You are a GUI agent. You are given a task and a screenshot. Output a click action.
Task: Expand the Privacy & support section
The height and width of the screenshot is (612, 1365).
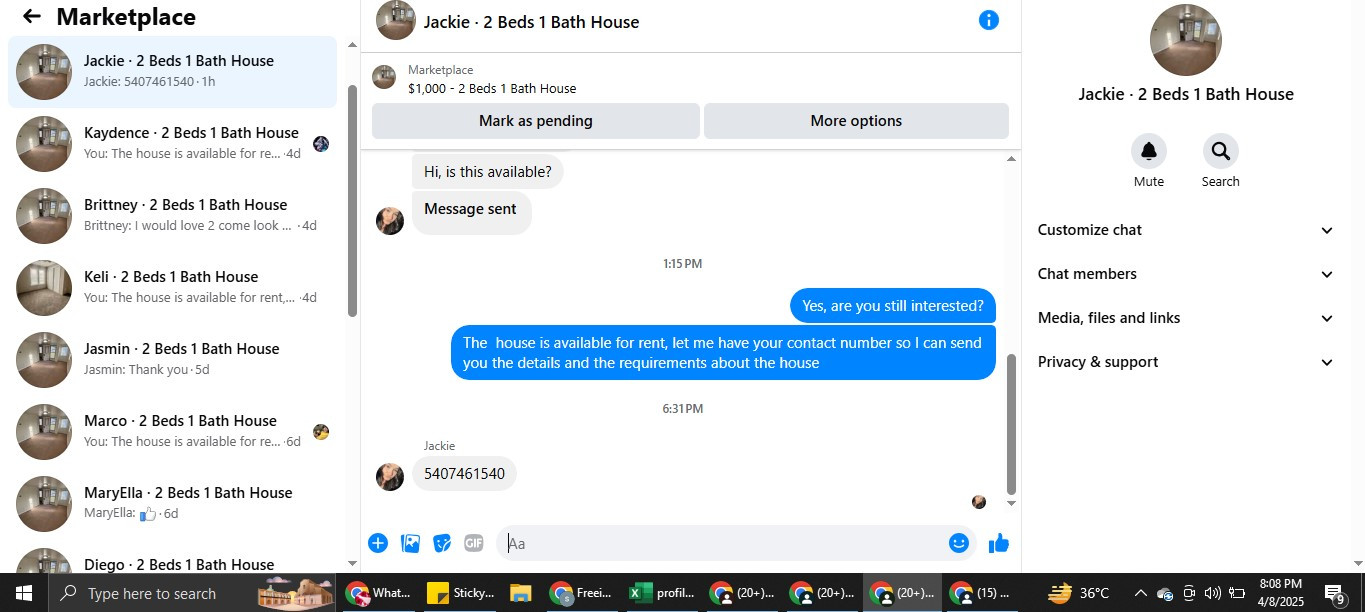click(1185, 362)
